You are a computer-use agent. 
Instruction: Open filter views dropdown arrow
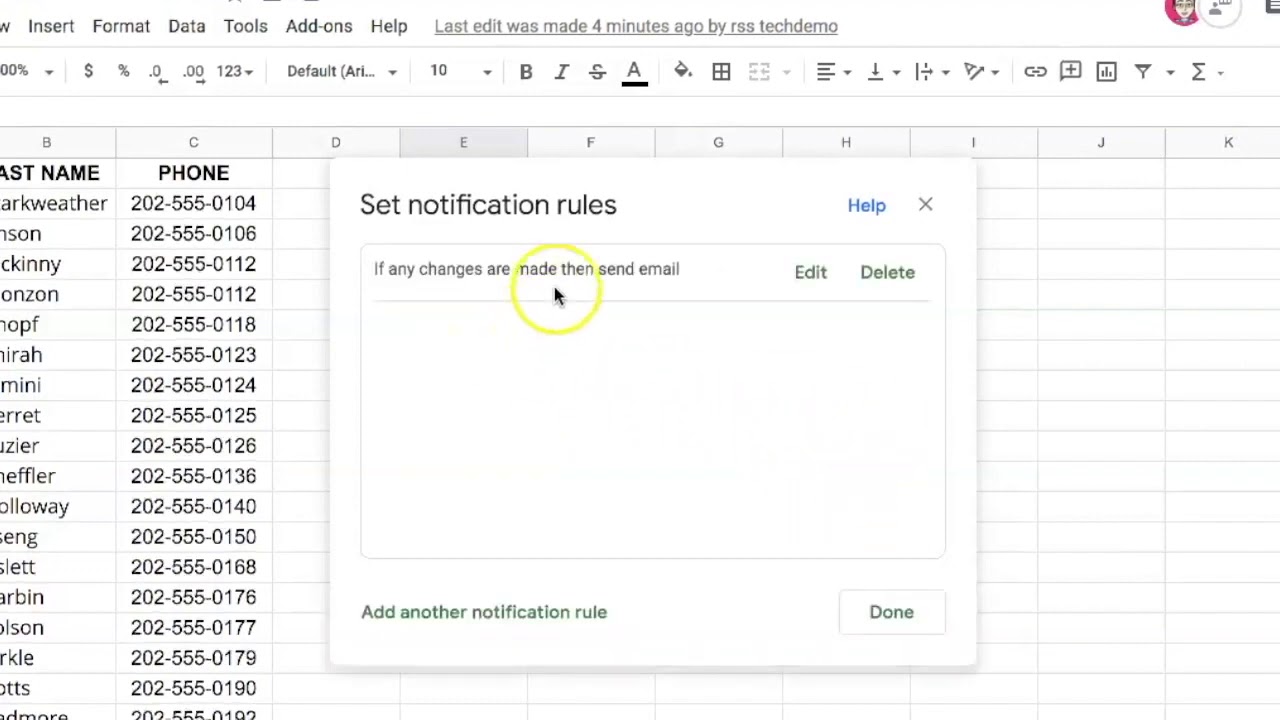click(1169, 72)
